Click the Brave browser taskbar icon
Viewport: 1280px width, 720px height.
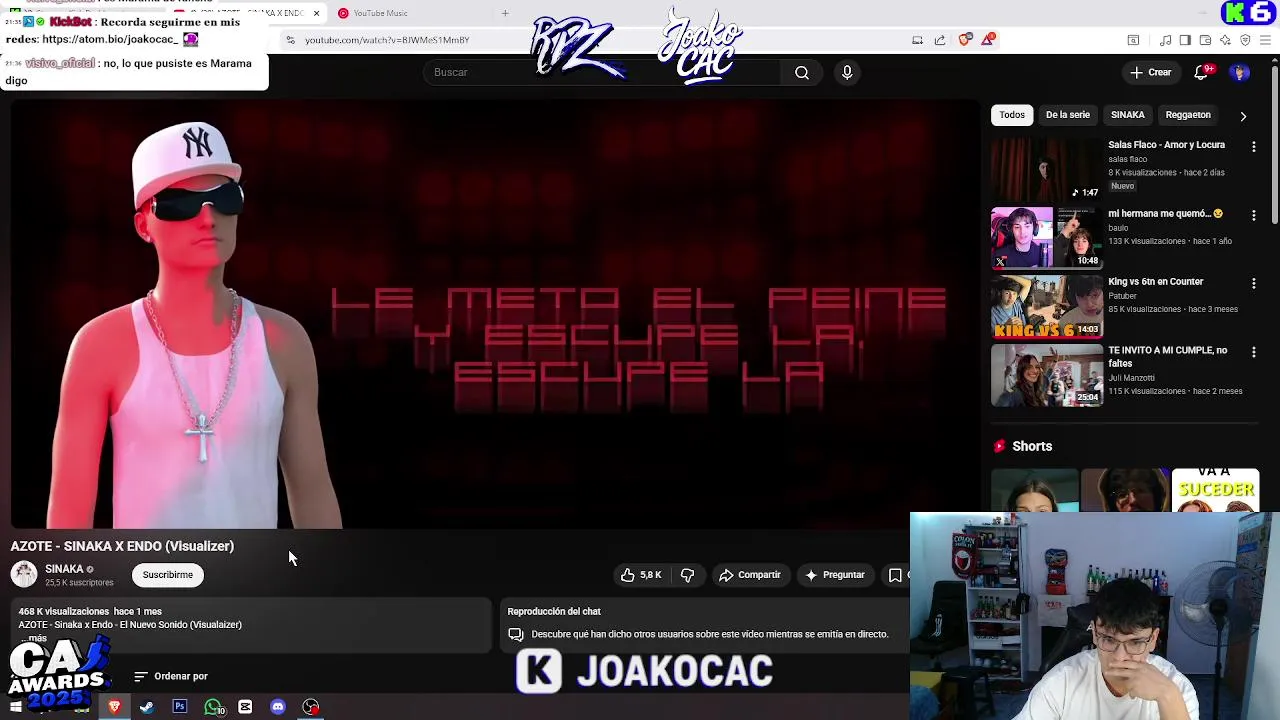coord(114,707)
